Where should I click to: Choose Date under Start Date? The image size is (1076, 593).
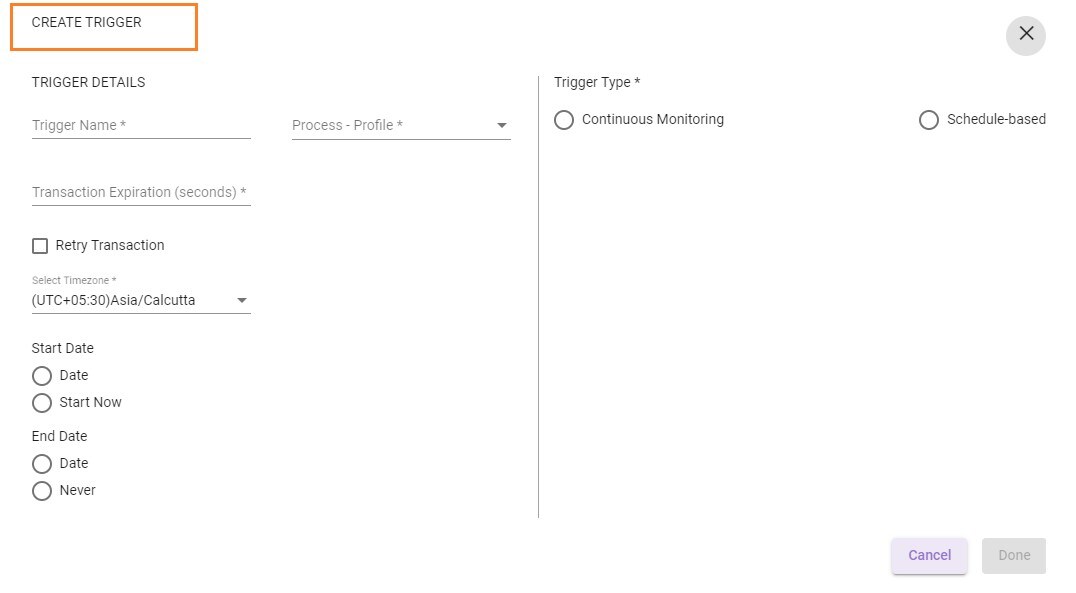(42, 375)
